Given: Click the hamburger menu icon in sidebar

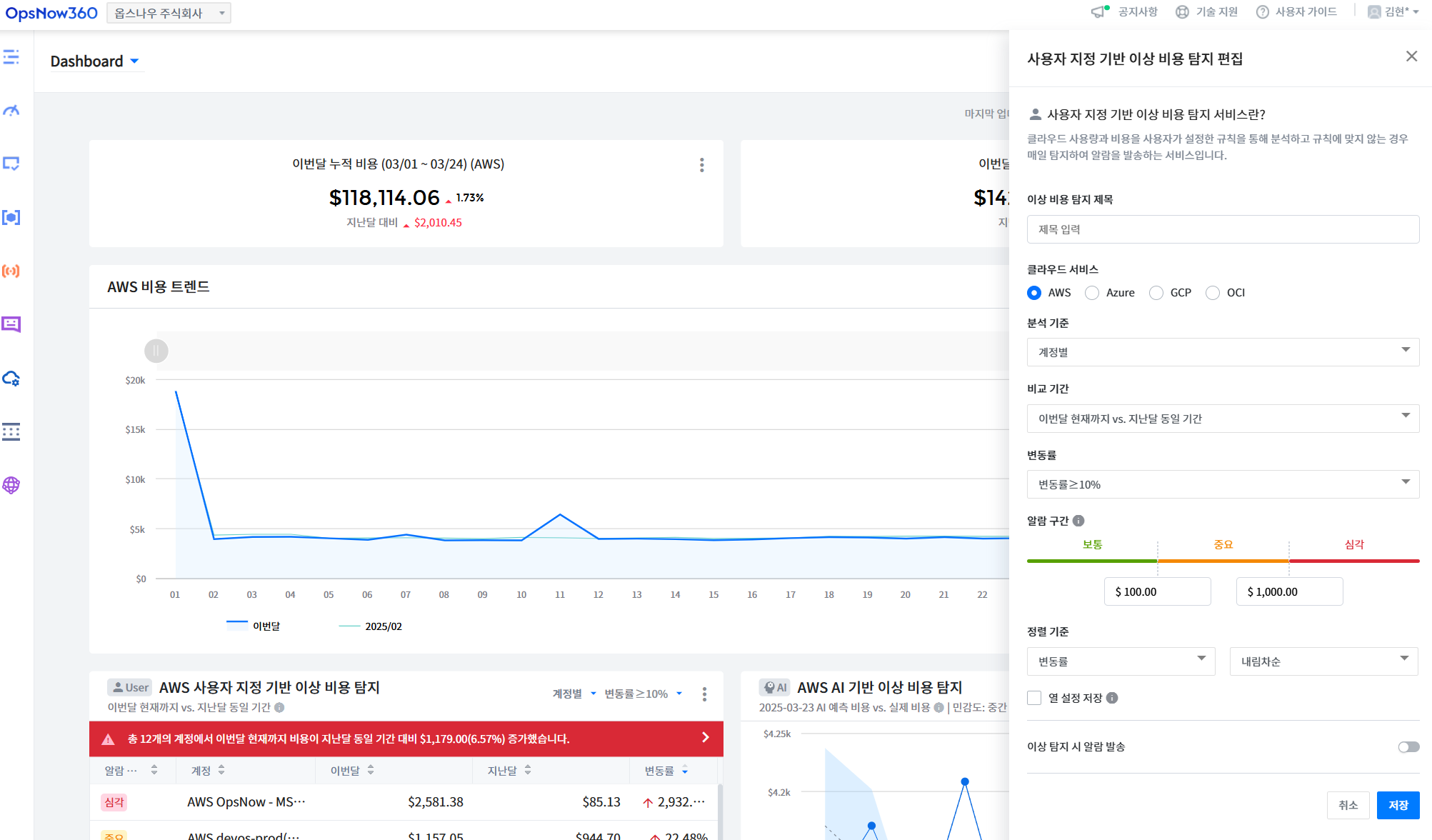Looking at the screenshot, I should point(11,57).
